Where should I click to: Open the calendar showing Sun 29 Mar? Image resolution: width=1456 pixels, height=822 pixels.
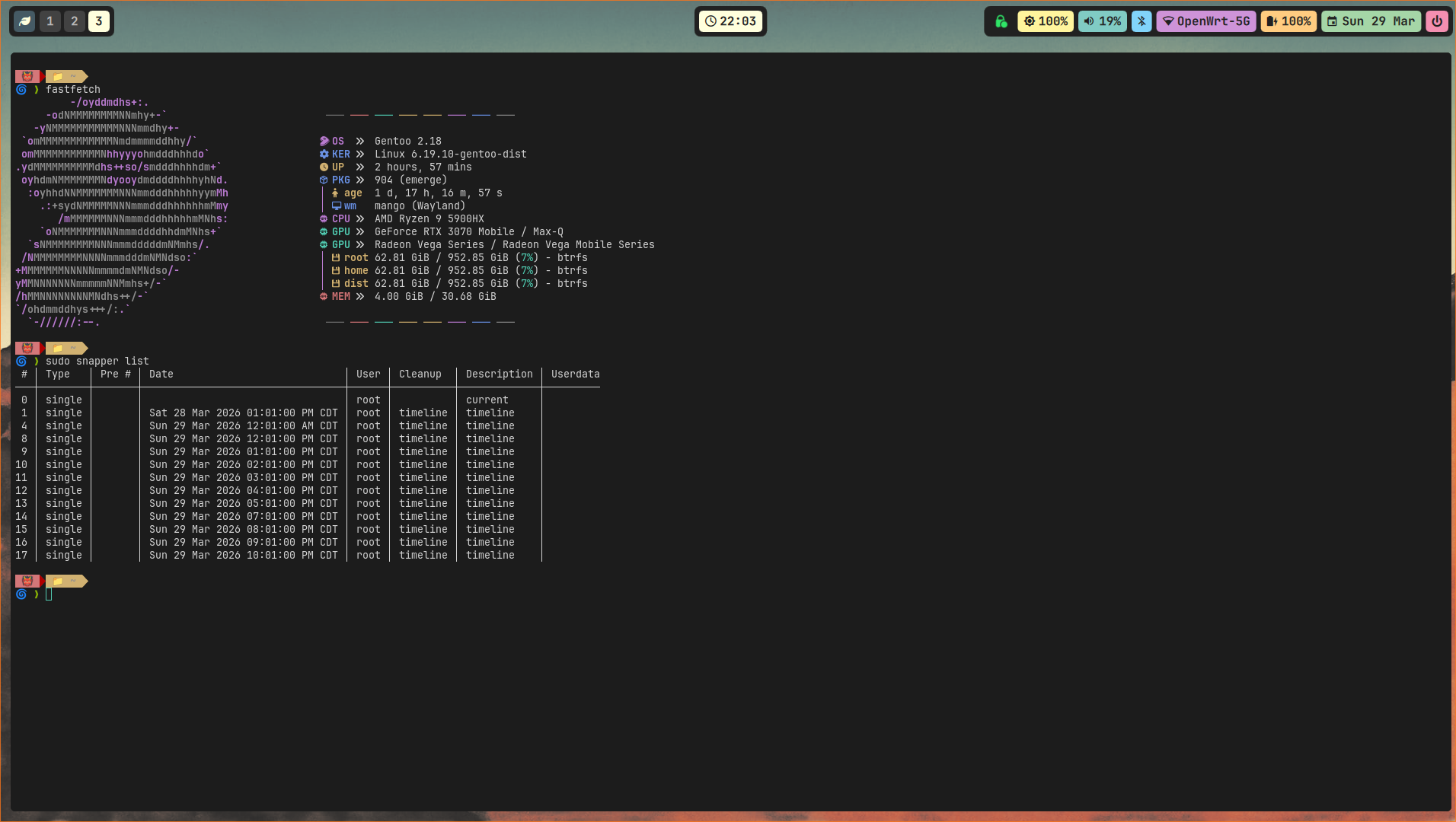[1371, 21]
